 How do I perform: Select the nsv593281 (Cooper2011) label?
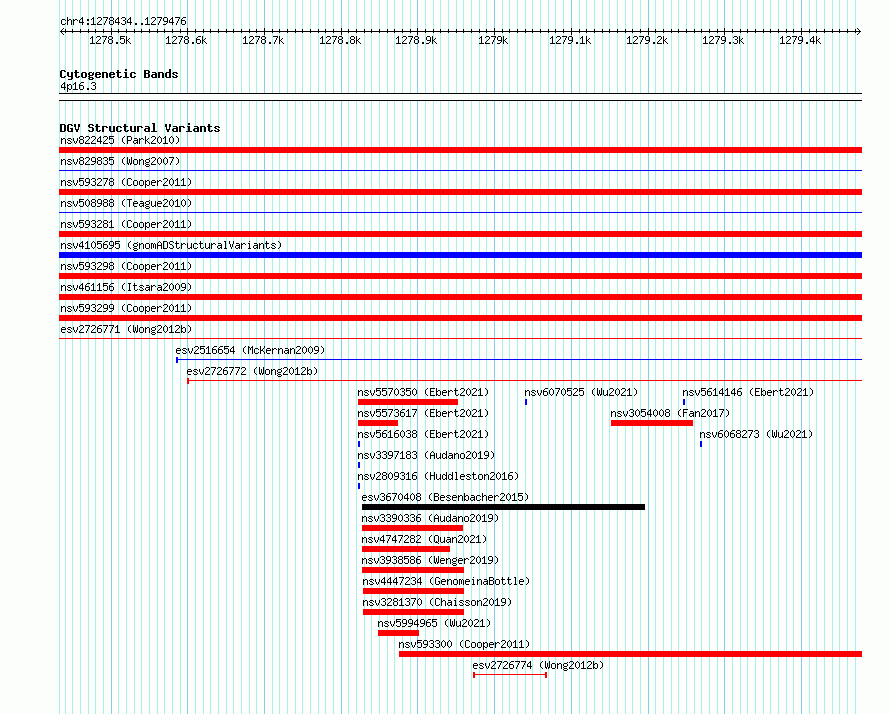click(x=126, y=224)
